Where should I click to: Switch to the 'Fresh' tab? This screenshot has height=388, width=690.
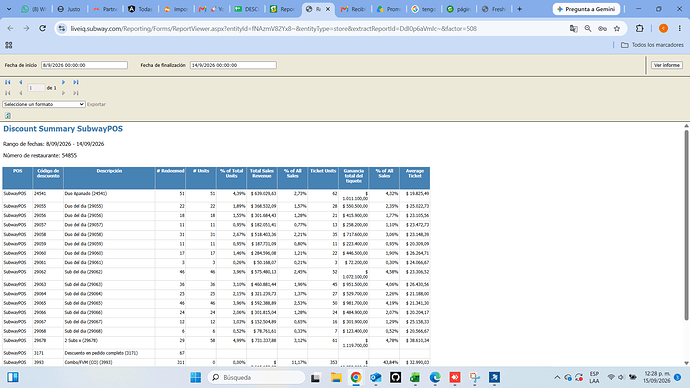pyautogui.click(x=494, y=9)
